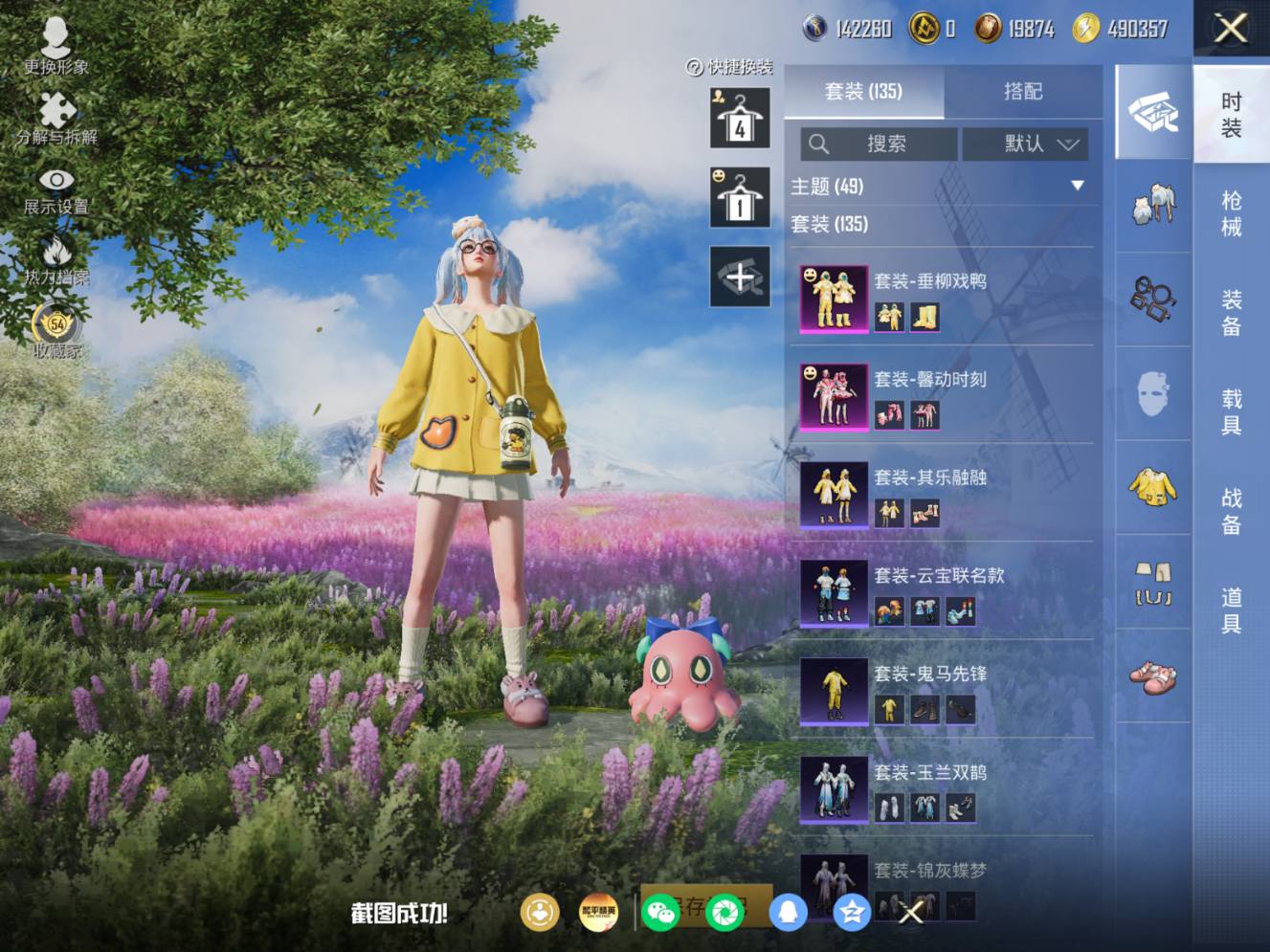Open the 道具 items side tab
The image size is (1270, 952).
tap(1232, 611)
